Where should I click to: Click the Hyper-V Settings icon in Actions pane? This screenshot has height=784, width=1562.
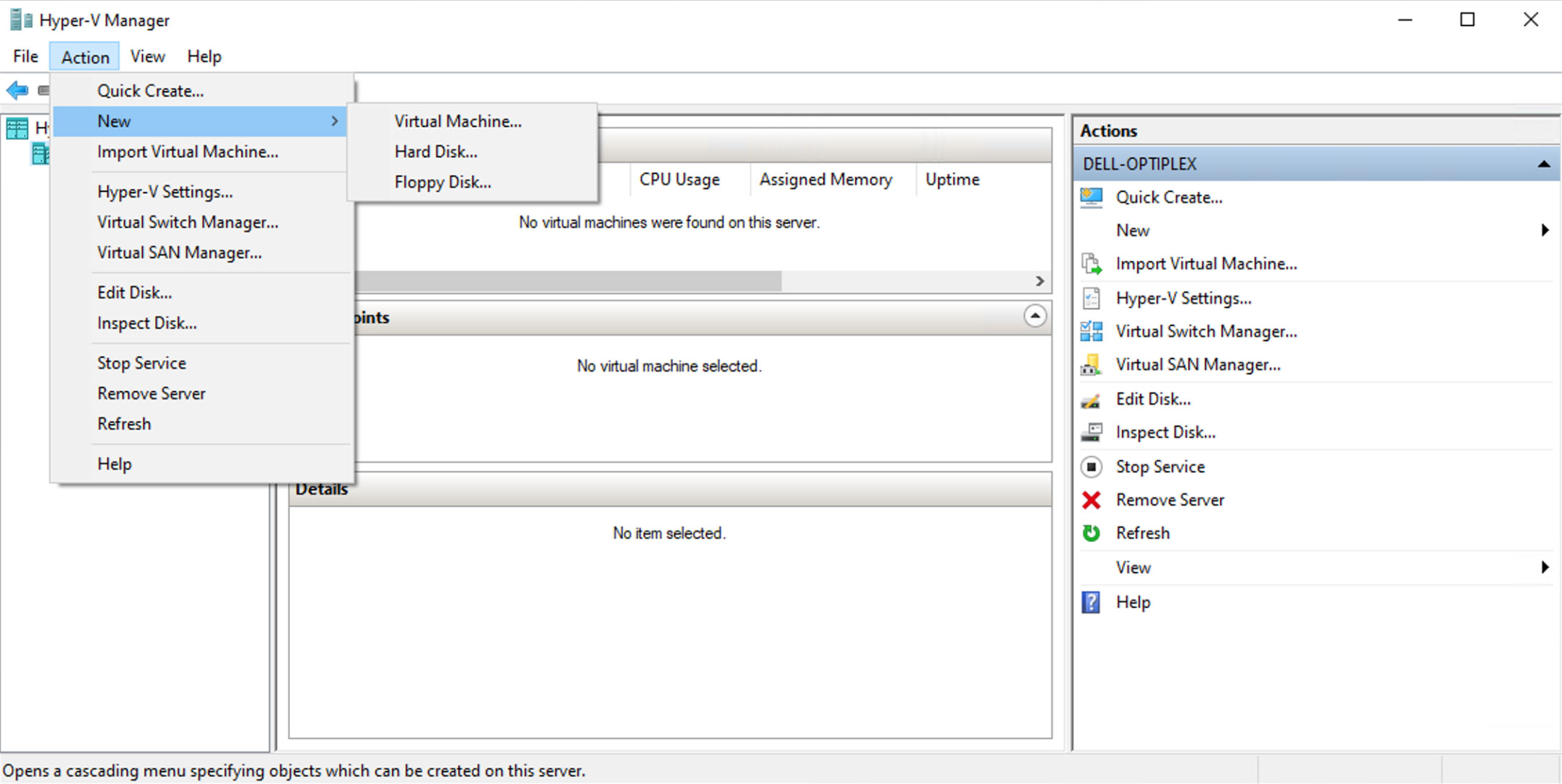point(1091,298)
